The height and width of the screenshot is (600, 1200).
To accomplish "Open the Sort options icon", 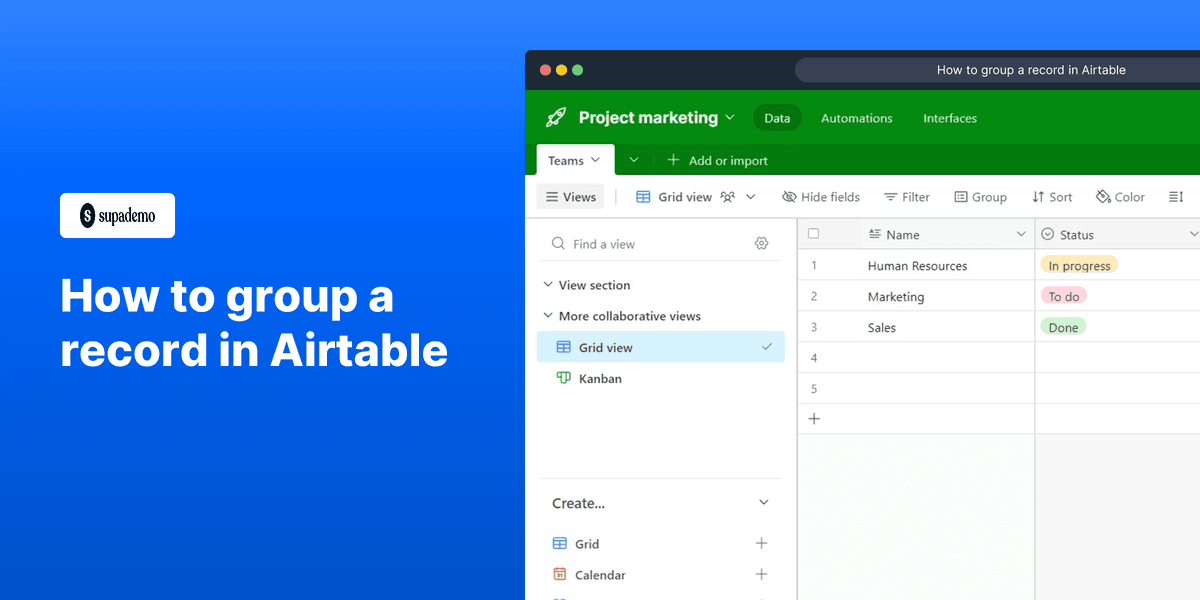I will (1037, 197).
